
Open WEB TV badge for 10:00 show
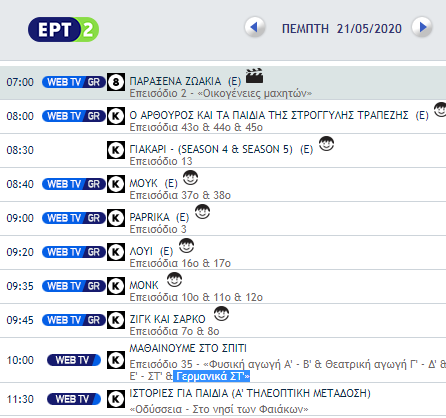tap(74, 360)
